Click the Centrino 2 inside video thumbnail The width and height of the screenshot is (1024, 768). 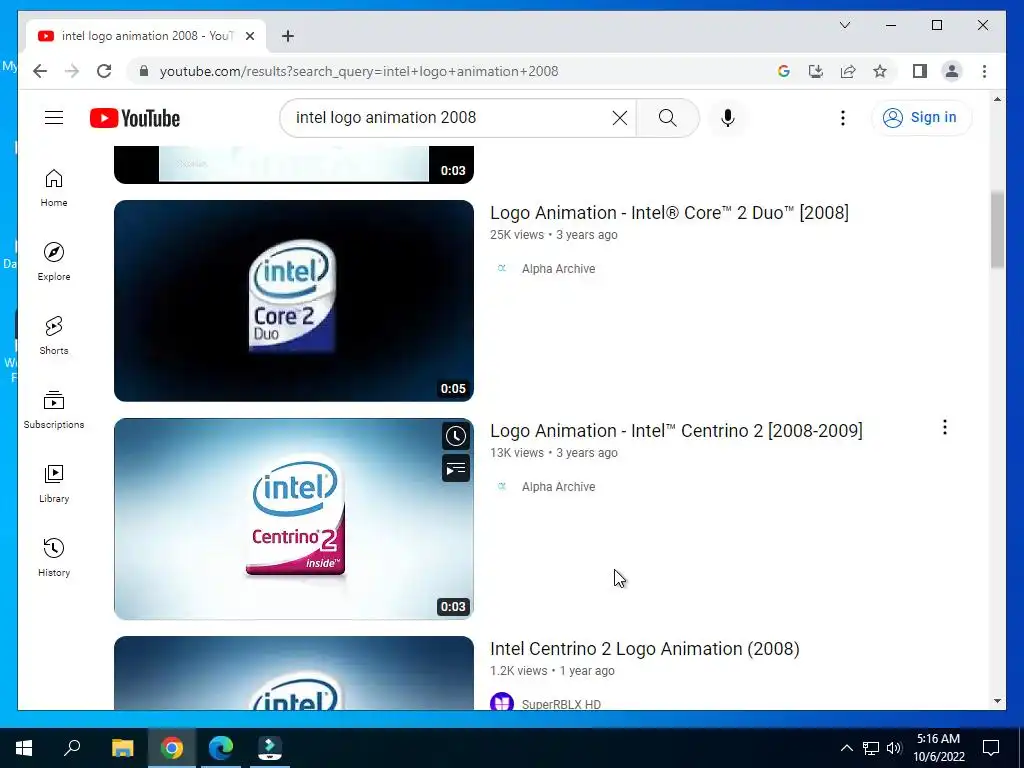[x=294, y=519]
